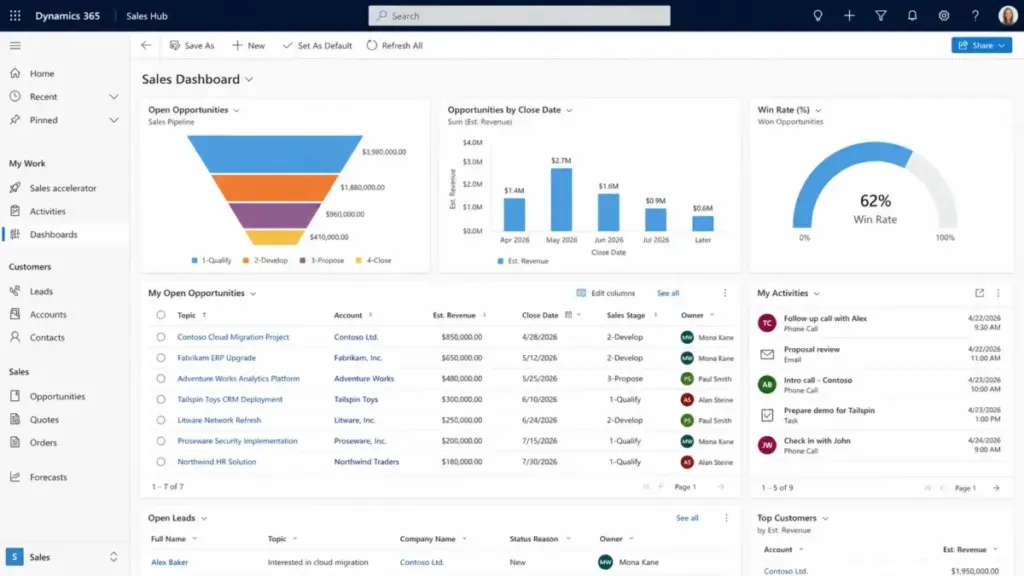Select Proseware Security Implementation row
1024x576 pixels.
161,441
